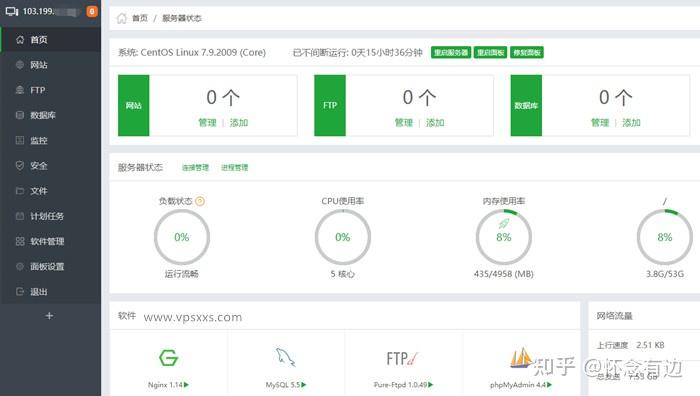Click 添加 under the FTP card
This screenshot has width=700, height=396.
pyautogui.click(x=435, y=123)
